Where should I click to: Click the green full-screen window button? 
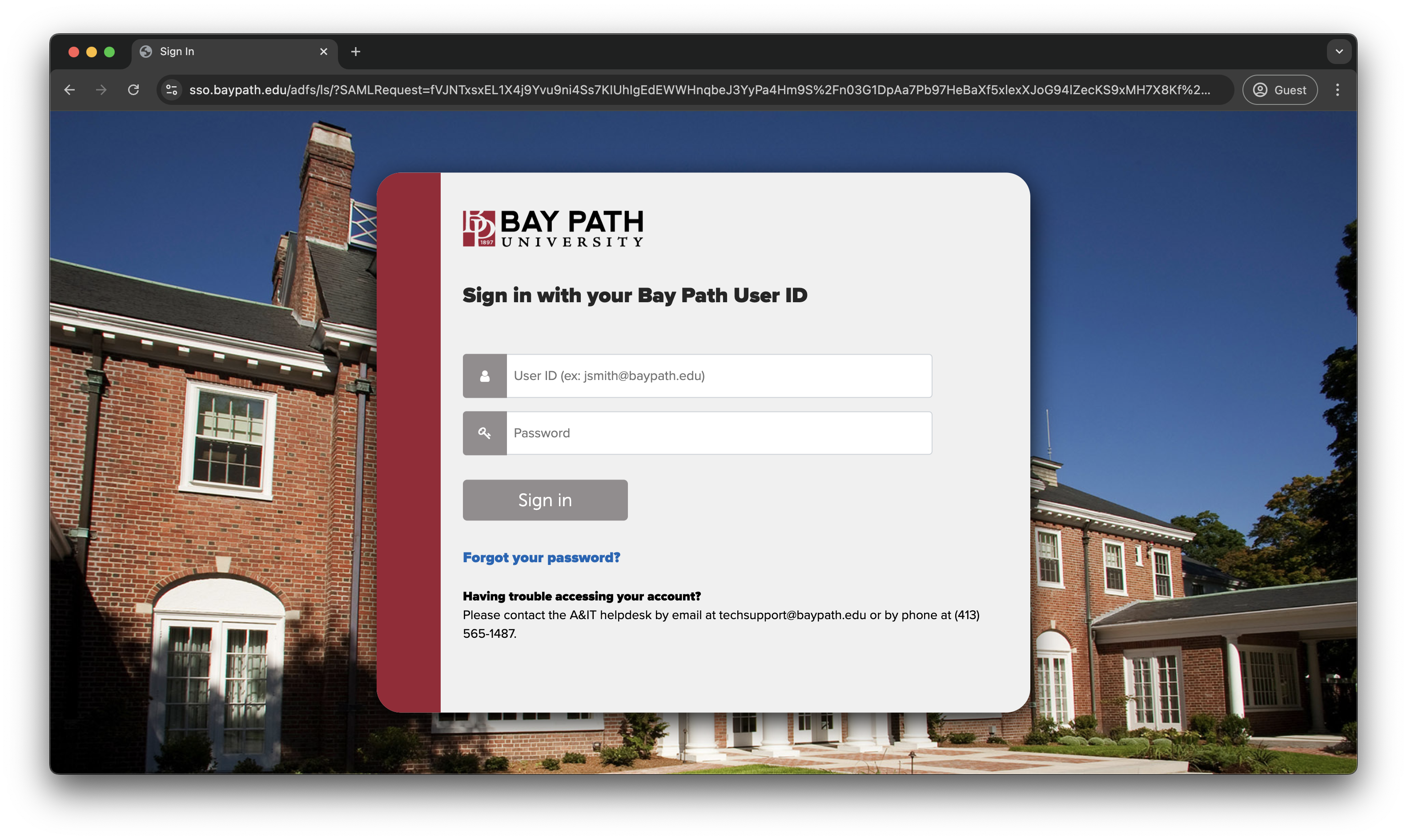(x=109, y=52)
